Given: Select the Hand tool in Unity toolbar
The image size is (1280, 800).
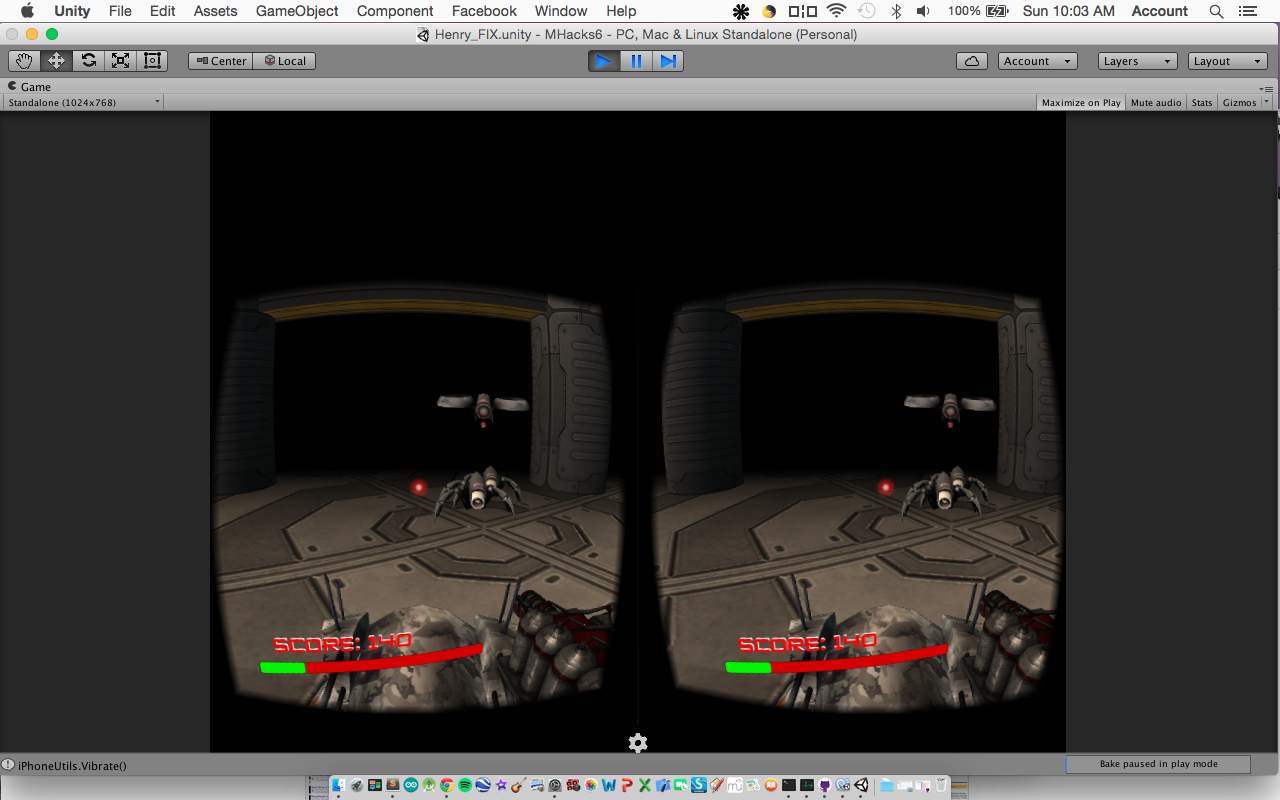Looking at the screenshot, I should [x=24, y=61].
